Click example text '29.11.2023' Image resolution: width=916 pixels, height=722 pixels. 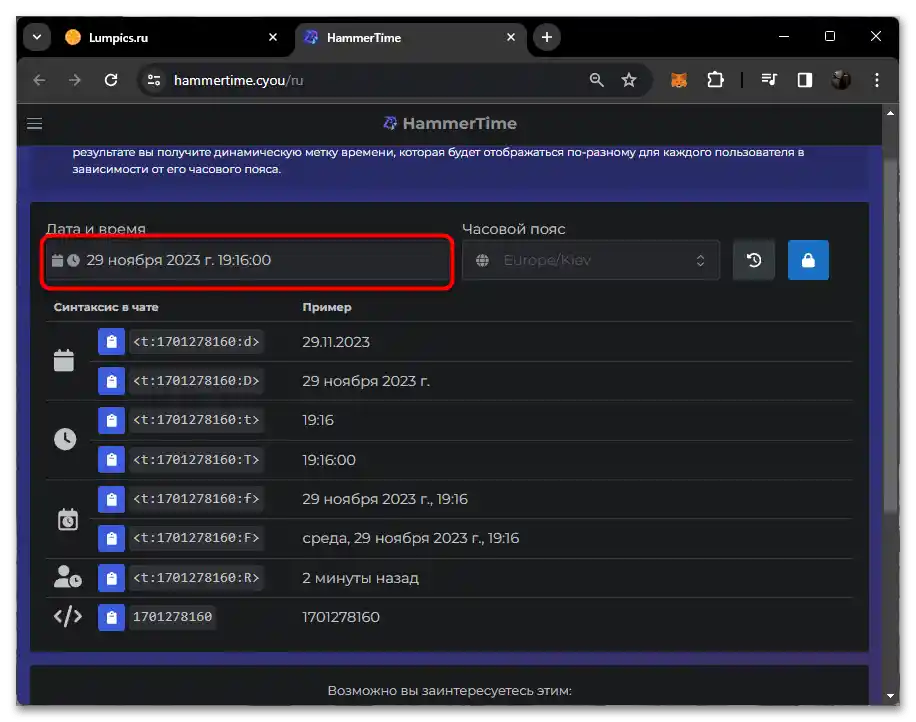pyautogui.click(x=336, y=342)
